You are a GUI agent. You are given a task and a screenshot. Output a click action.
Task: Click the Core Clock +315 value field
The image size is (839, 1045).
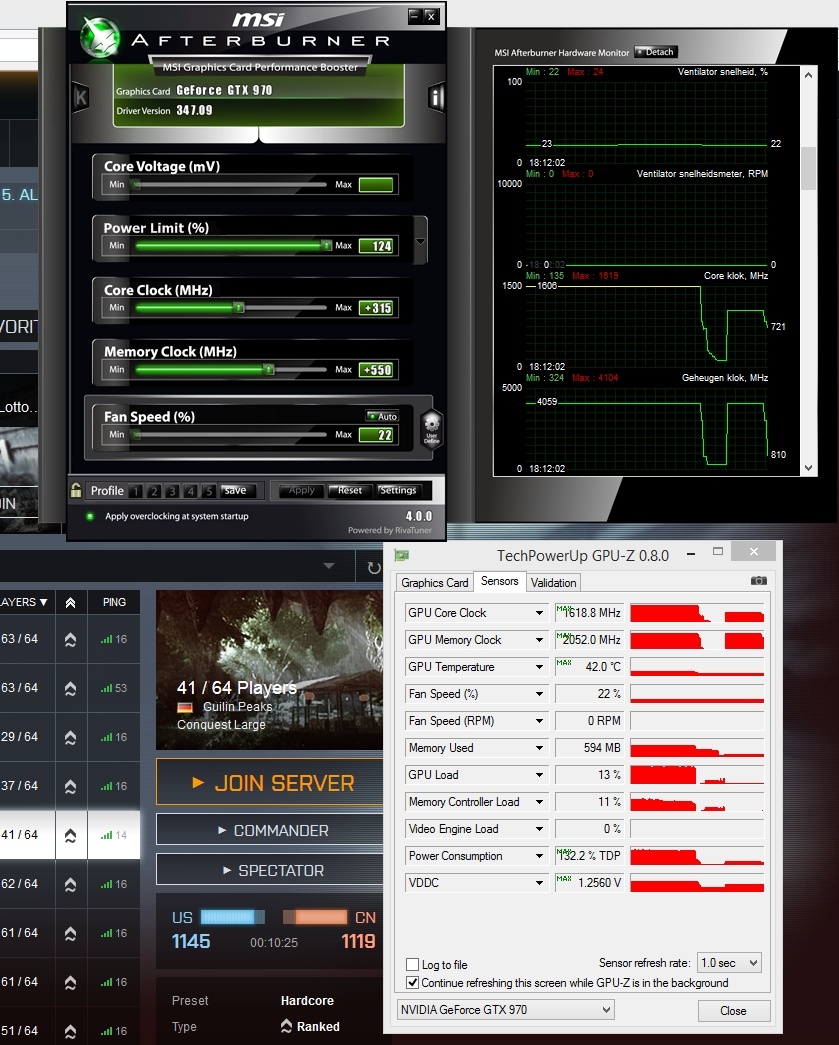(x=377, y=308)
